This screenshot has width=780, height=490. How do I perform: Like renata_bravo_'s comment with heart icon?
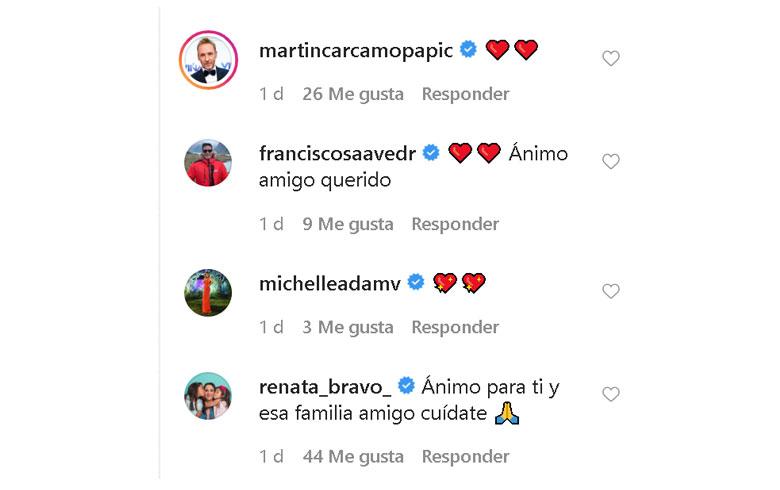(x=610, y=395)
